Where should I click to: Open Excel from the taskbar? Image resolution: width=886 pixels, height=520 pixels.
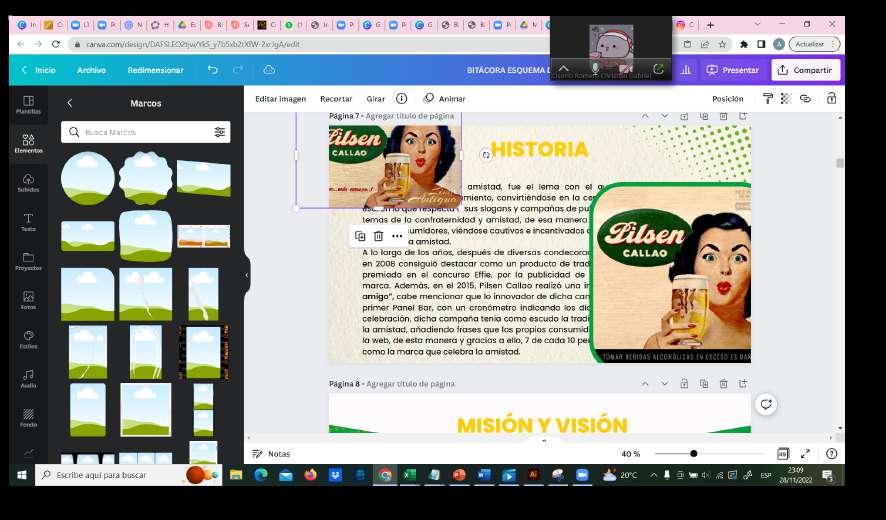409,475
